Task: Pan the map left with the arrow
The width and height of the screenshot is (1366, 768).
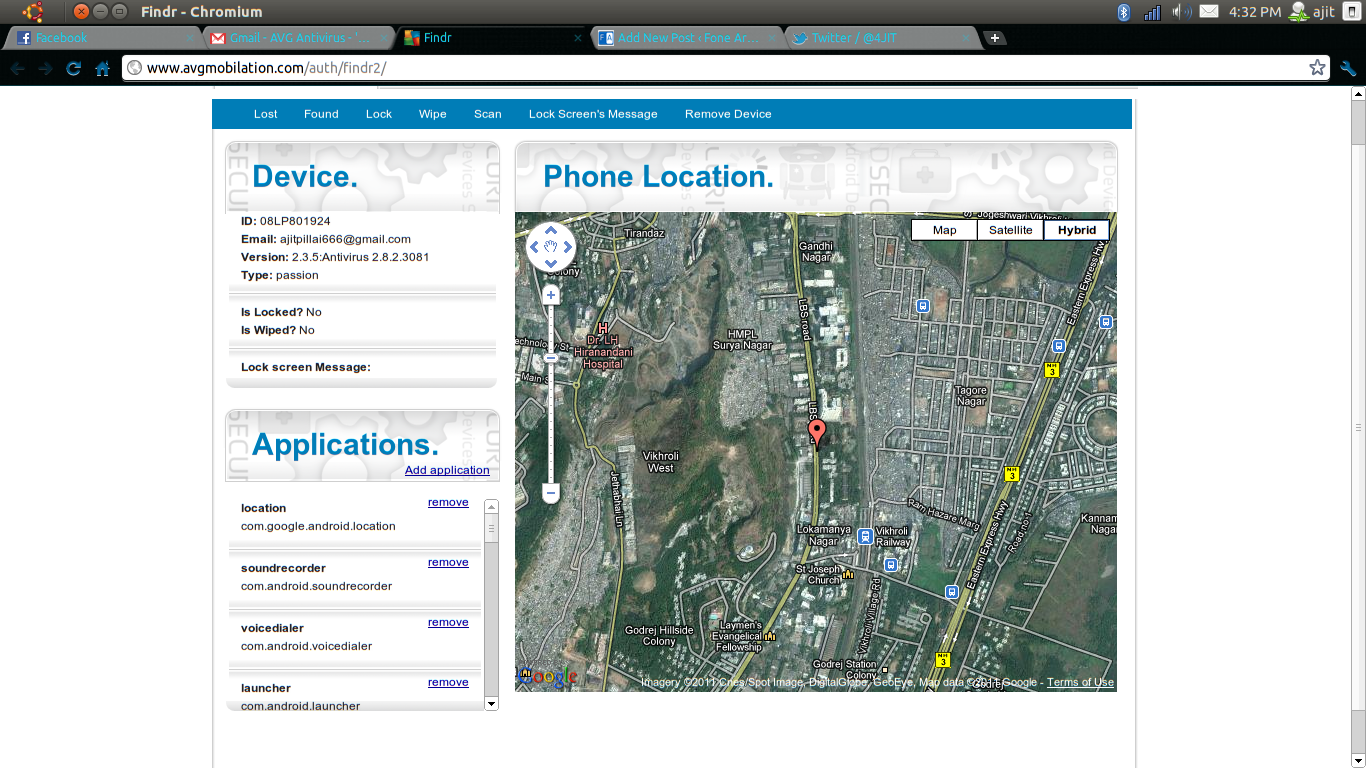Action: pos(534,247)
